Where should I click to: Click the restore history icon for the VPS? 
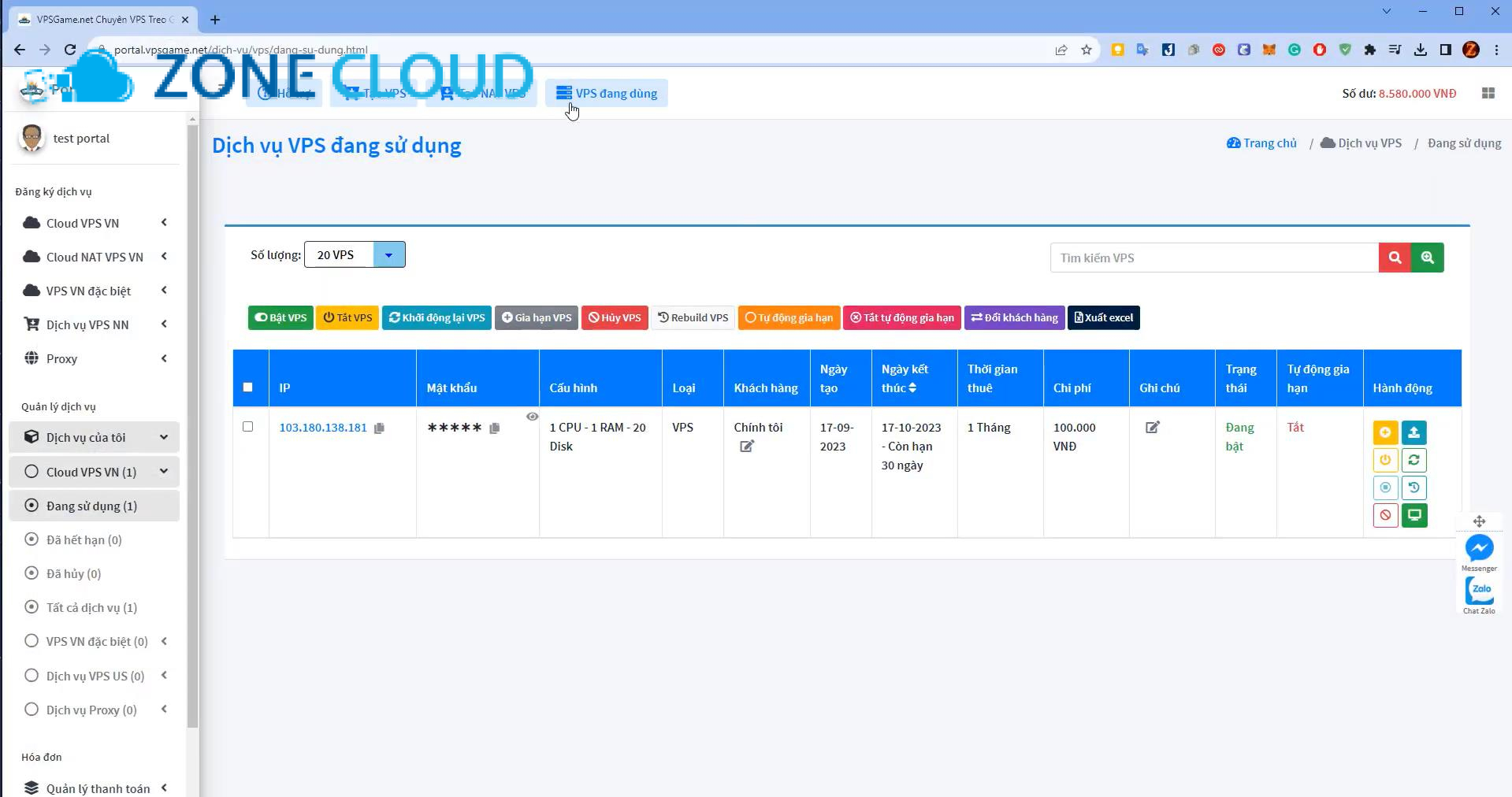pos(1414,487)
